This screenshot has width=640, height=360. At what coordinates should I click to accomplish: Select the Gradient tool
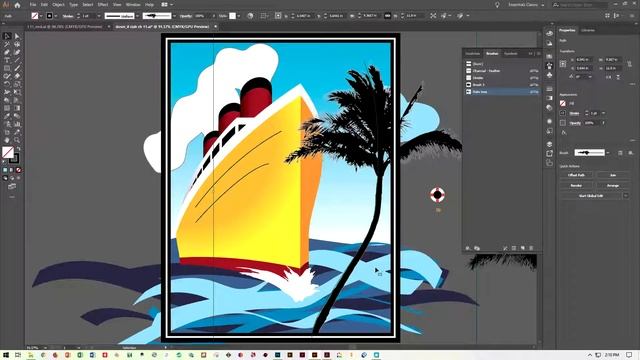point(17,108)
